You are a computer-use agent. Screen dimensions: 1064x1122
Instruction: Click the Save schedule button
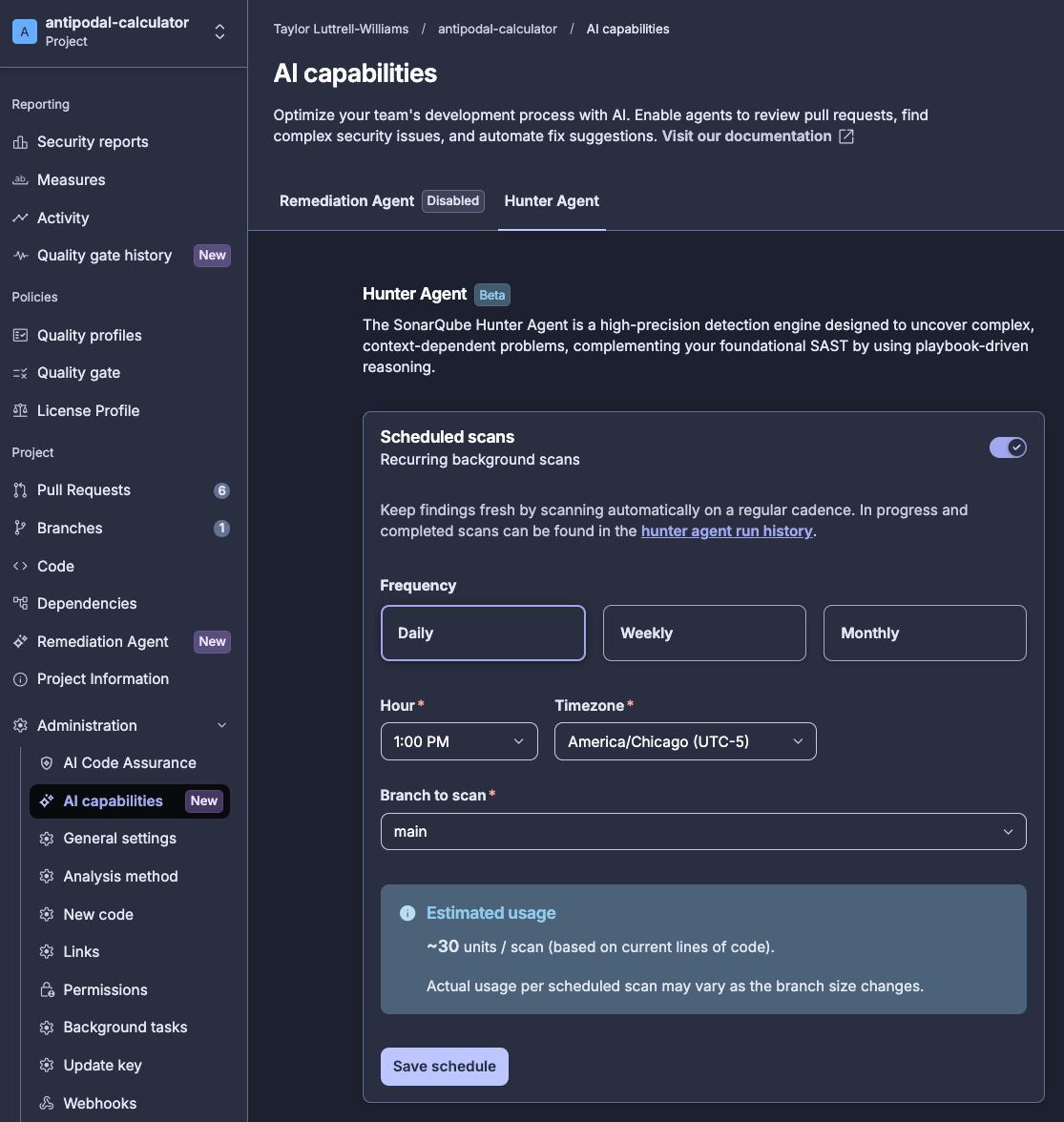[445, 1067]
